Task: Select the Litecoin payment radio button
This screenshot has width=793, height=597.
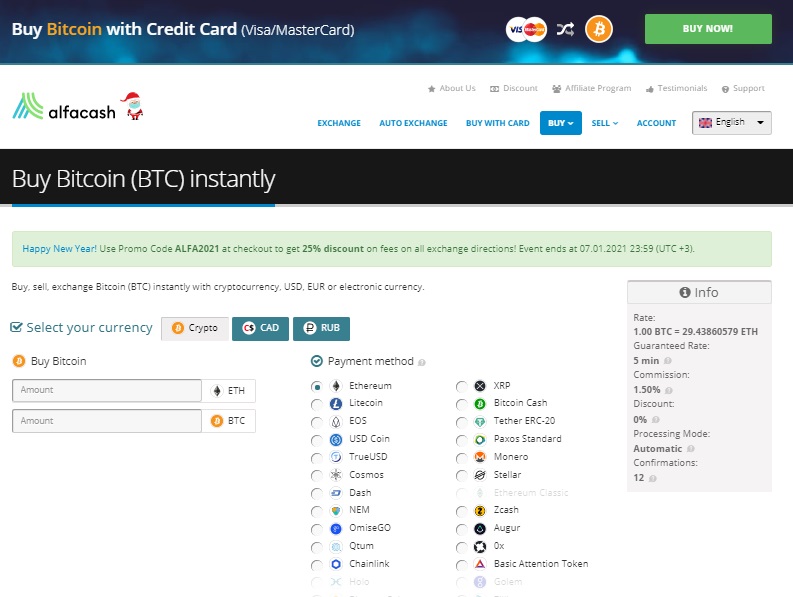Action: pyautogui.click(x=317, y=404)
